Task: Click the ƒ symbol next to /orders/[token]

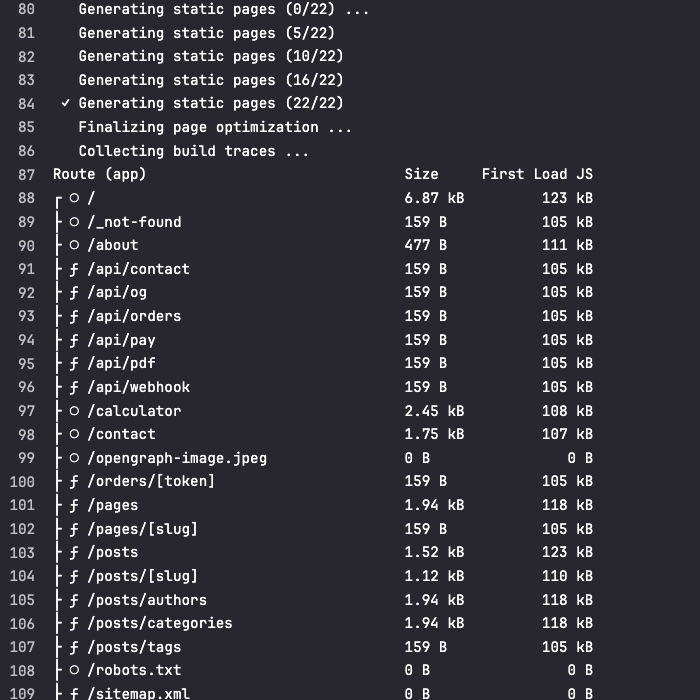Action: 74,481
